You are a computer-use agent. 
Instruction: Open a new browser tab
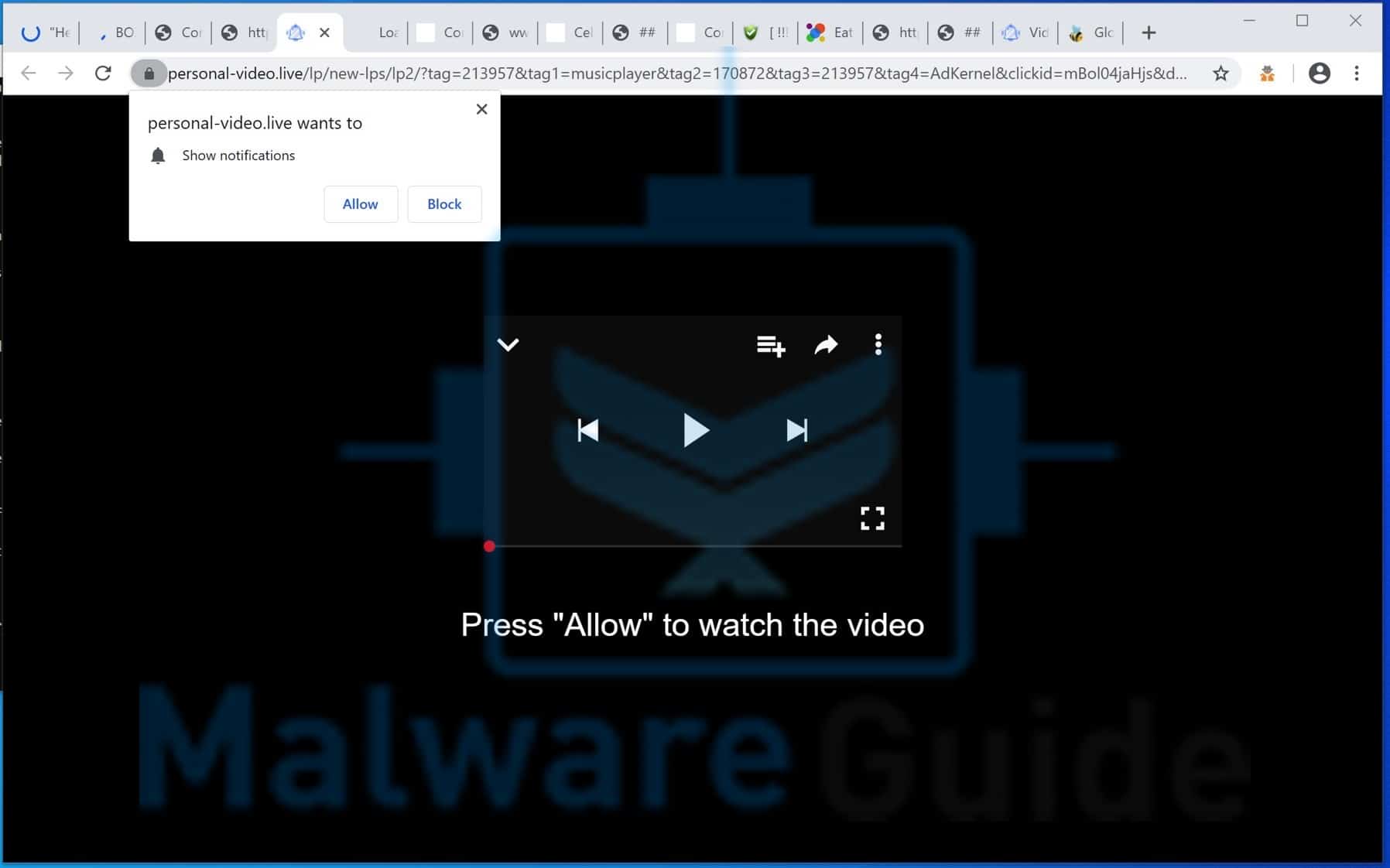tap(1149, 32)
